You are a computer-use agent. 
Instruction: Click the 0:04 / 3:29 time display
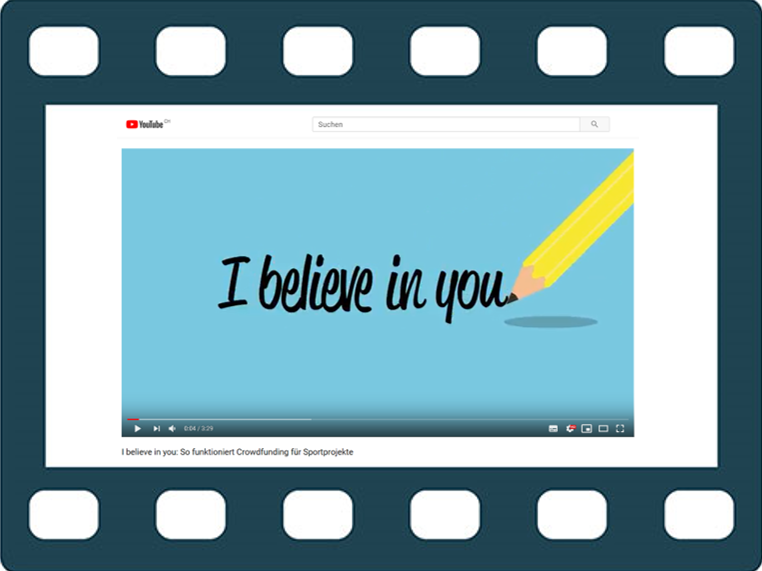pos(198,429)
